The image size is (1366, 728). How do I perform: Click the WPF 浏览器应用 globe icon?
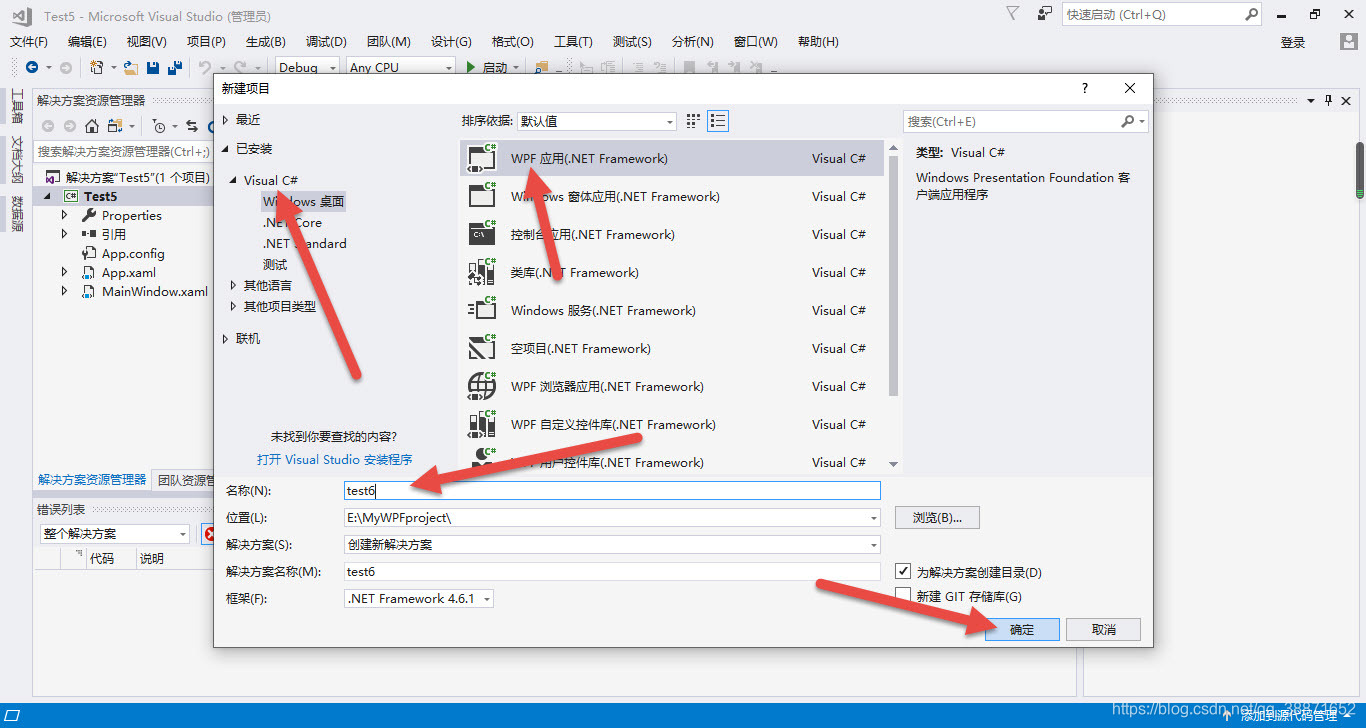coord(482,386)
